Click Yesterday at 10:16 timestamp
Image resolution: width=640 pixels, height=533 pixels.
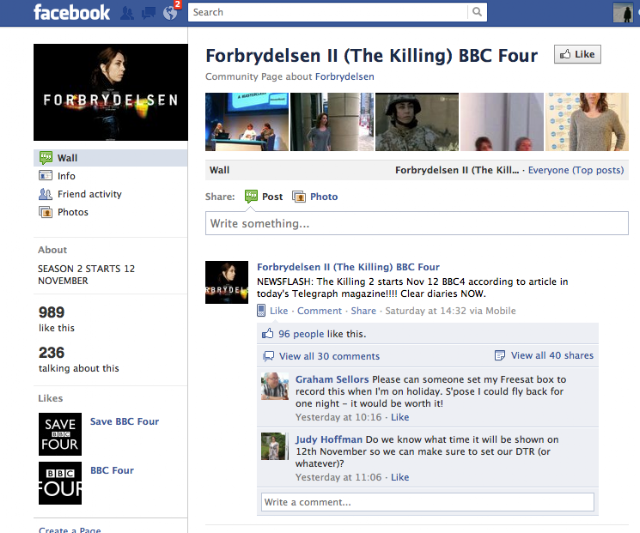coord(338,417)
